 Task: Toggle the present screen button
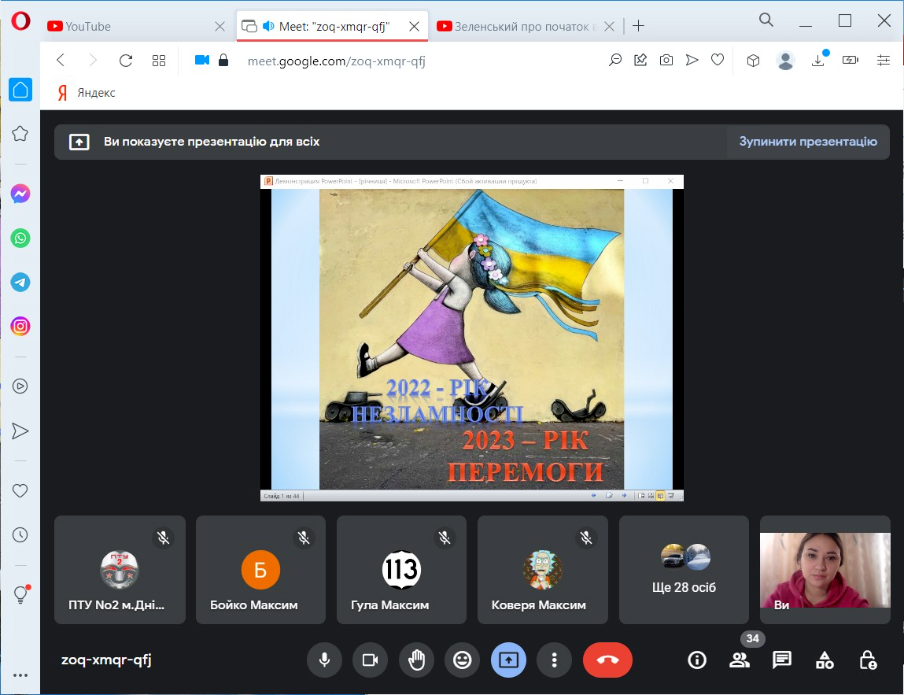tap(508, 660)
